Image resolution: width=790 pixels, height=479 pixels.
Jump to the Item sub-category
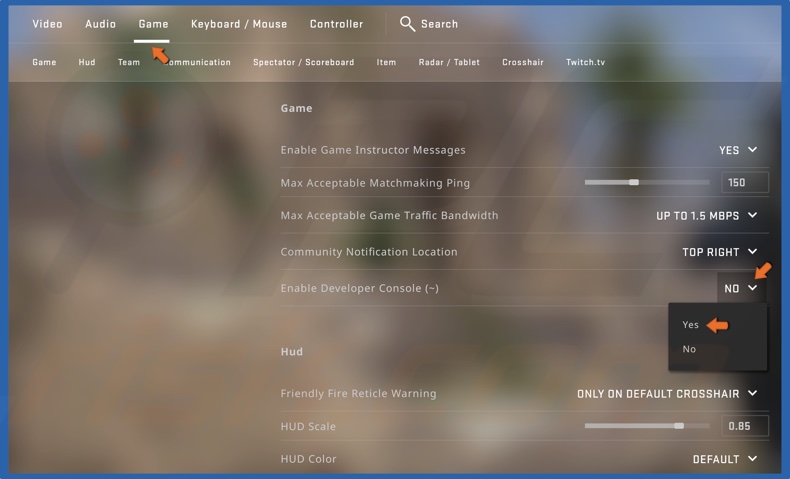pyautogui.click(x=386, y=62)
